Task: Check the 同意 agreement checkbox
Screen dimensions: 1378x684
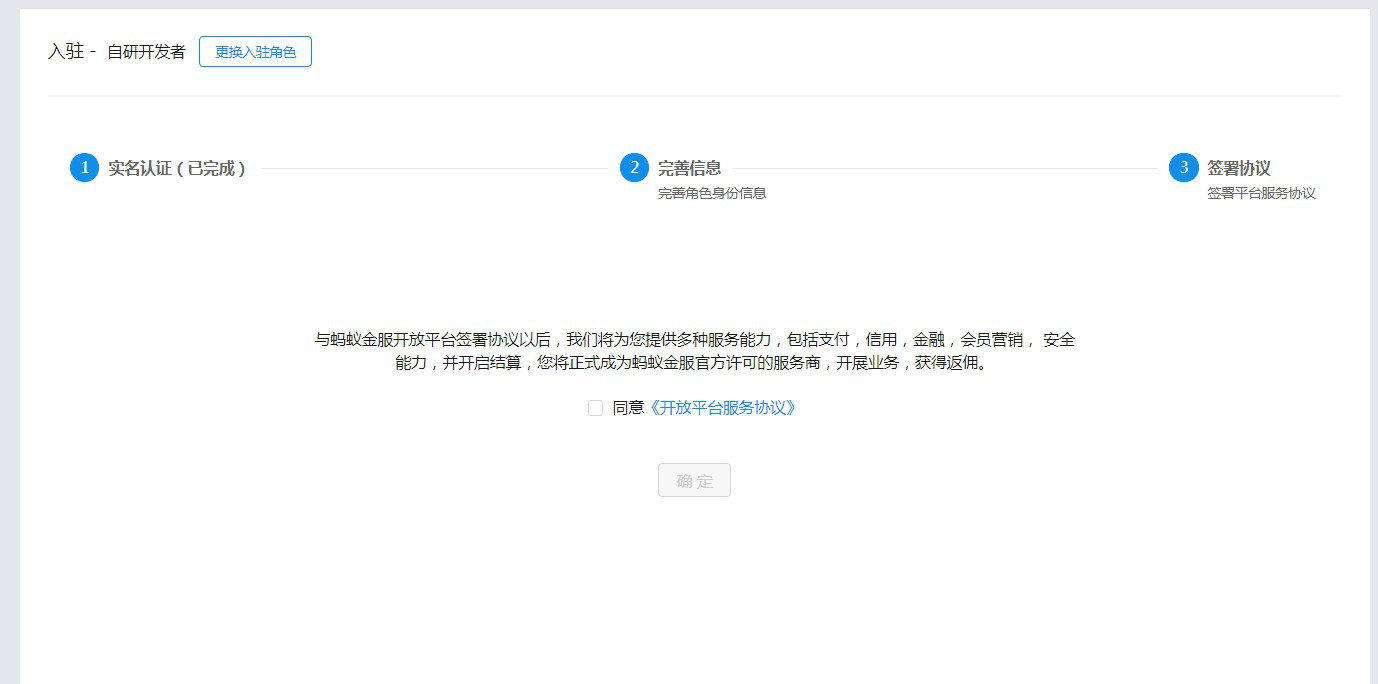Action: click(x=595, y=408)
